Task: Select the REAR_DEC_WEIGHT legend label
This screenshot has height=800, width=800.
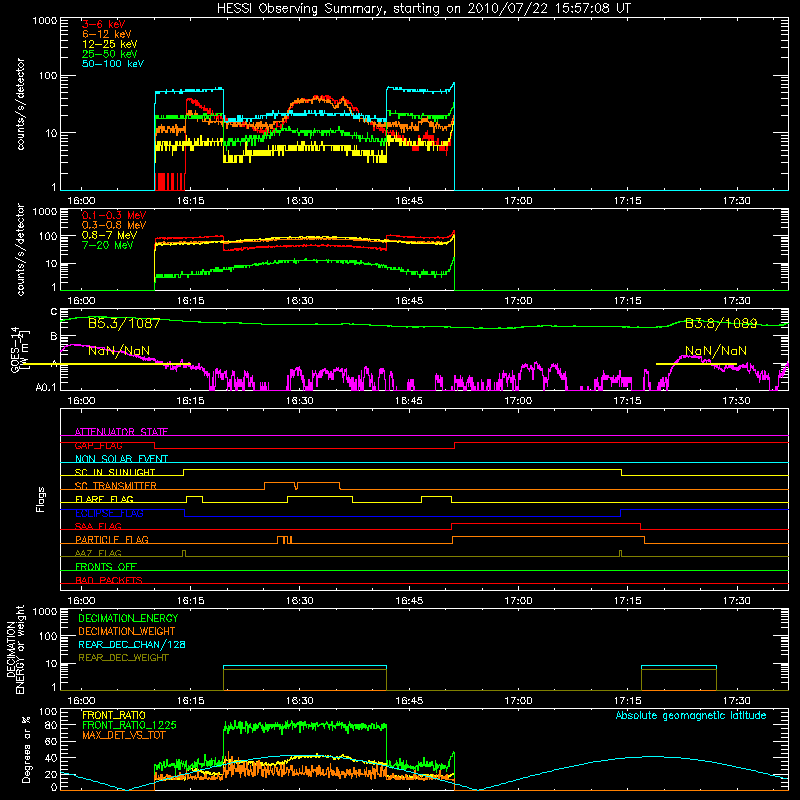Action: [x=123, y=658]
